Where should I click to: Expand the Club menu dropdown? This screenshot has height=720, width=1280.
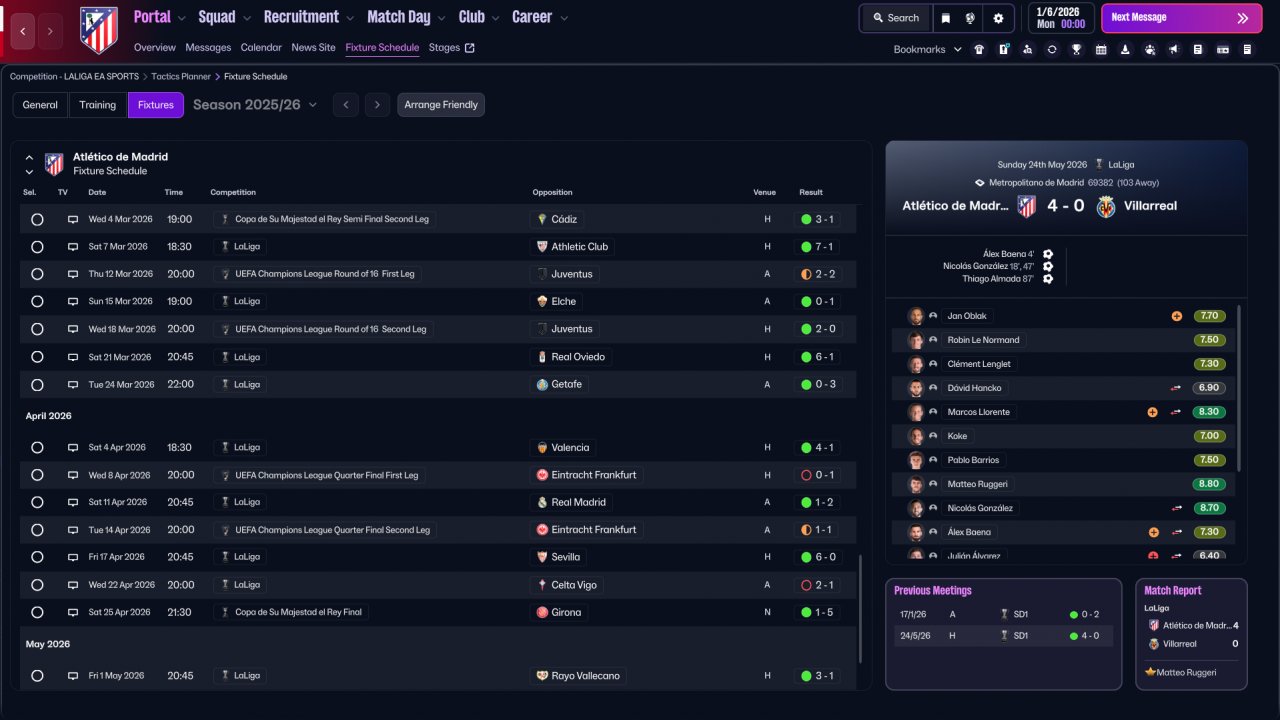[494, 18]
